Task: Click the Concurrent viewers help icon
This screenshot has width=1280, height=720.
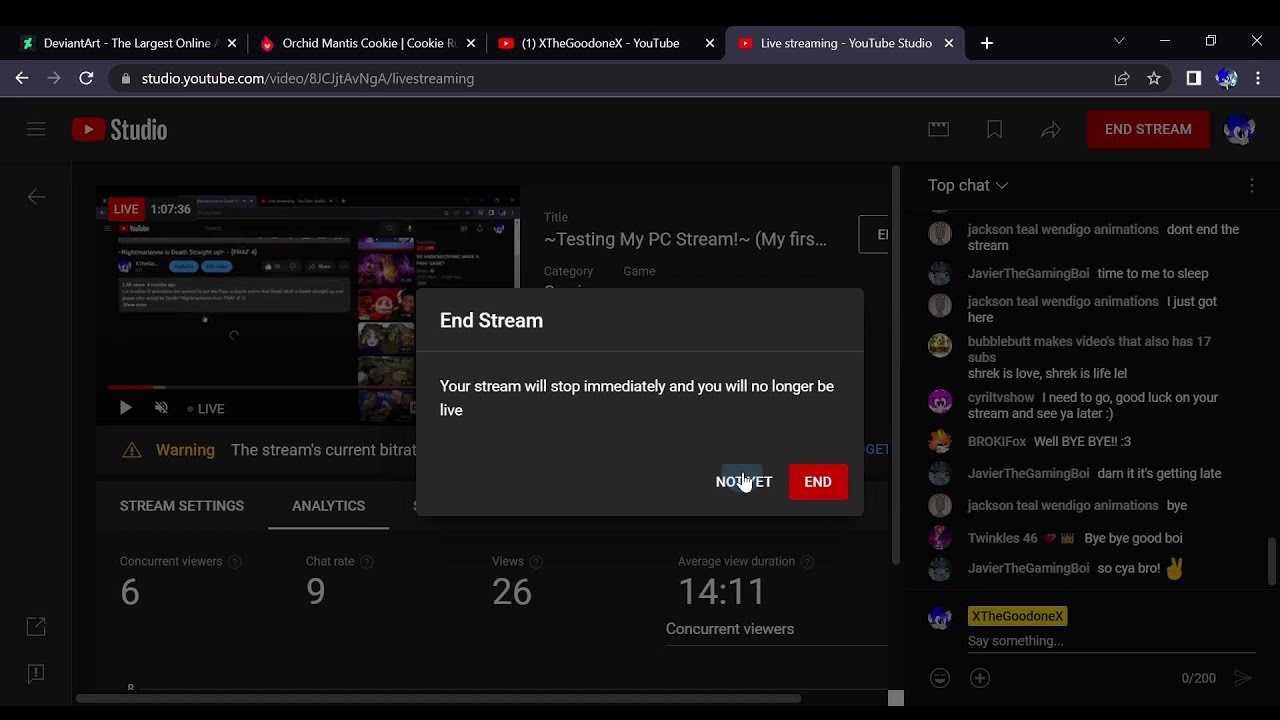Action: coord(235,562)
